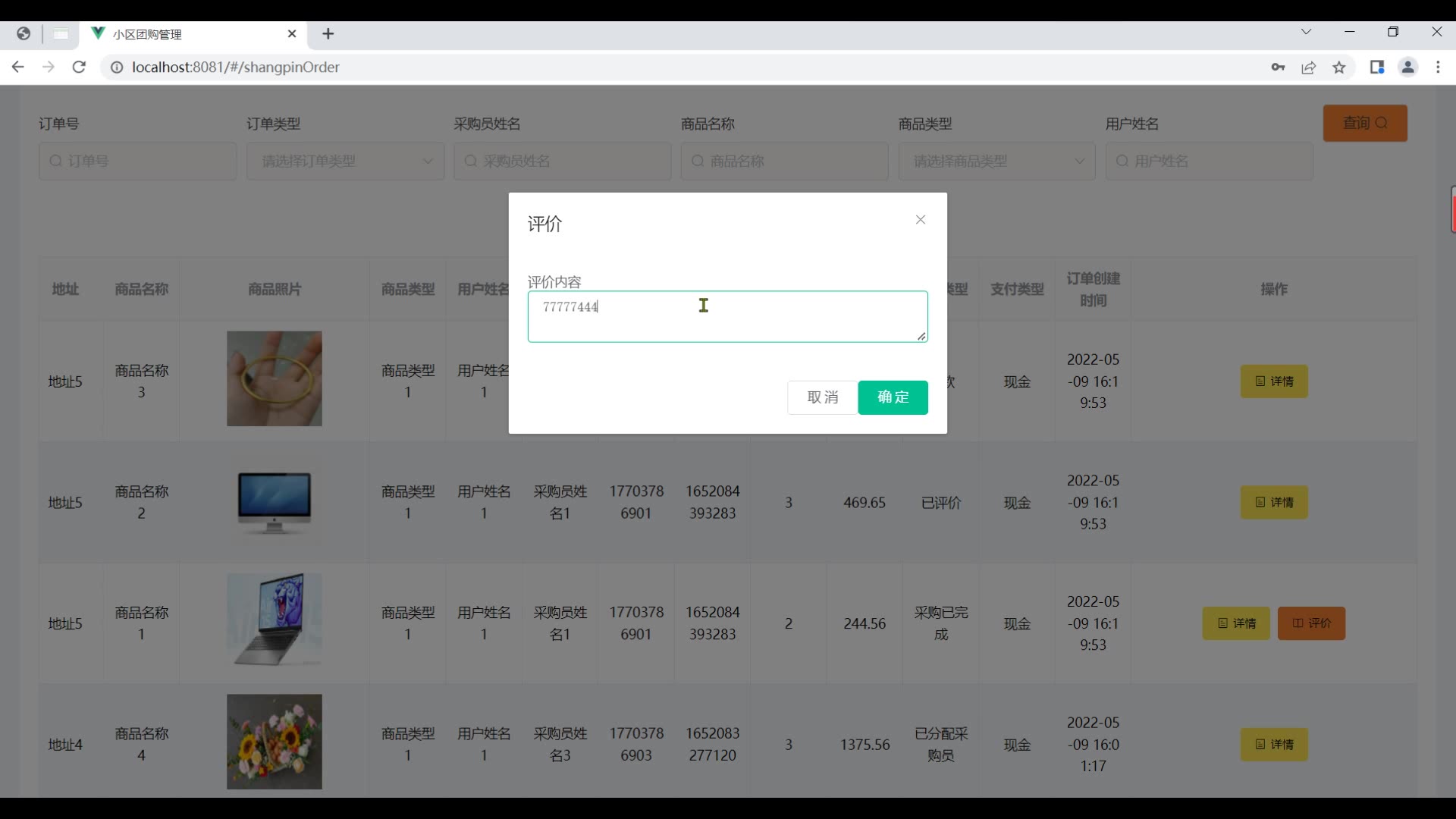Click the orange 评价 button in table
The width and height of the screenshot is (1456, 819).
1311,623
